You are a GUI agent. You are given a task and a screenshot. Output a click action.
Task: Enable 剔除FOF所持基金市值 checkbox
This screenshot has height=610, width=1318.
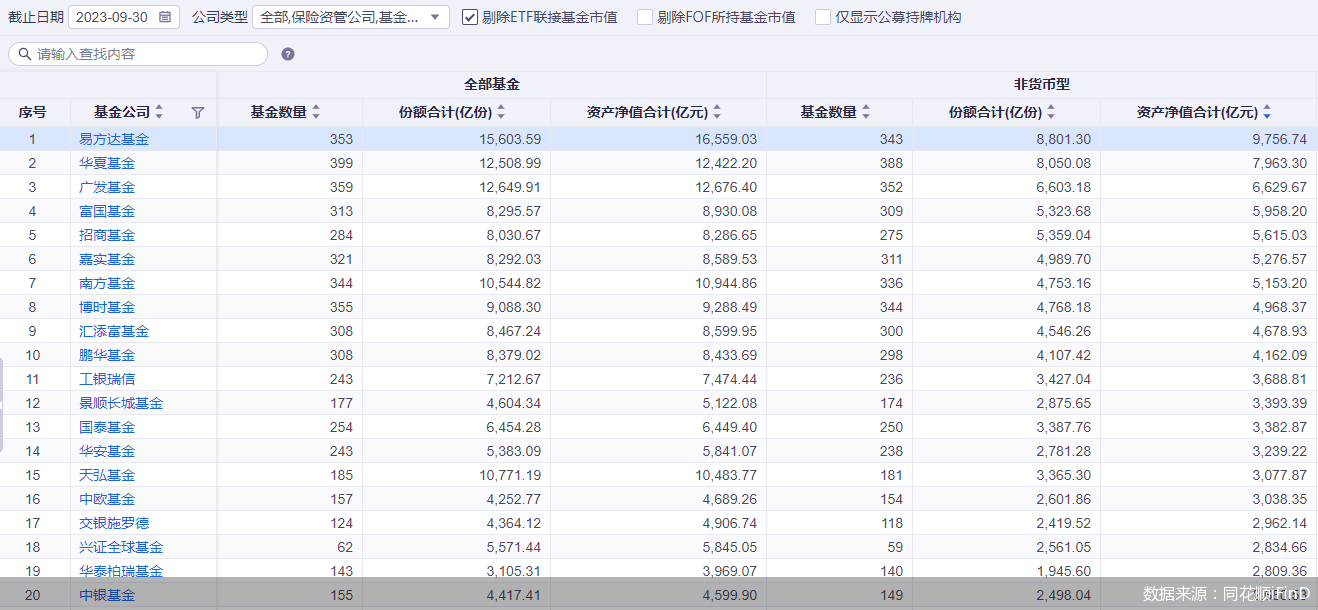[645, 17]
